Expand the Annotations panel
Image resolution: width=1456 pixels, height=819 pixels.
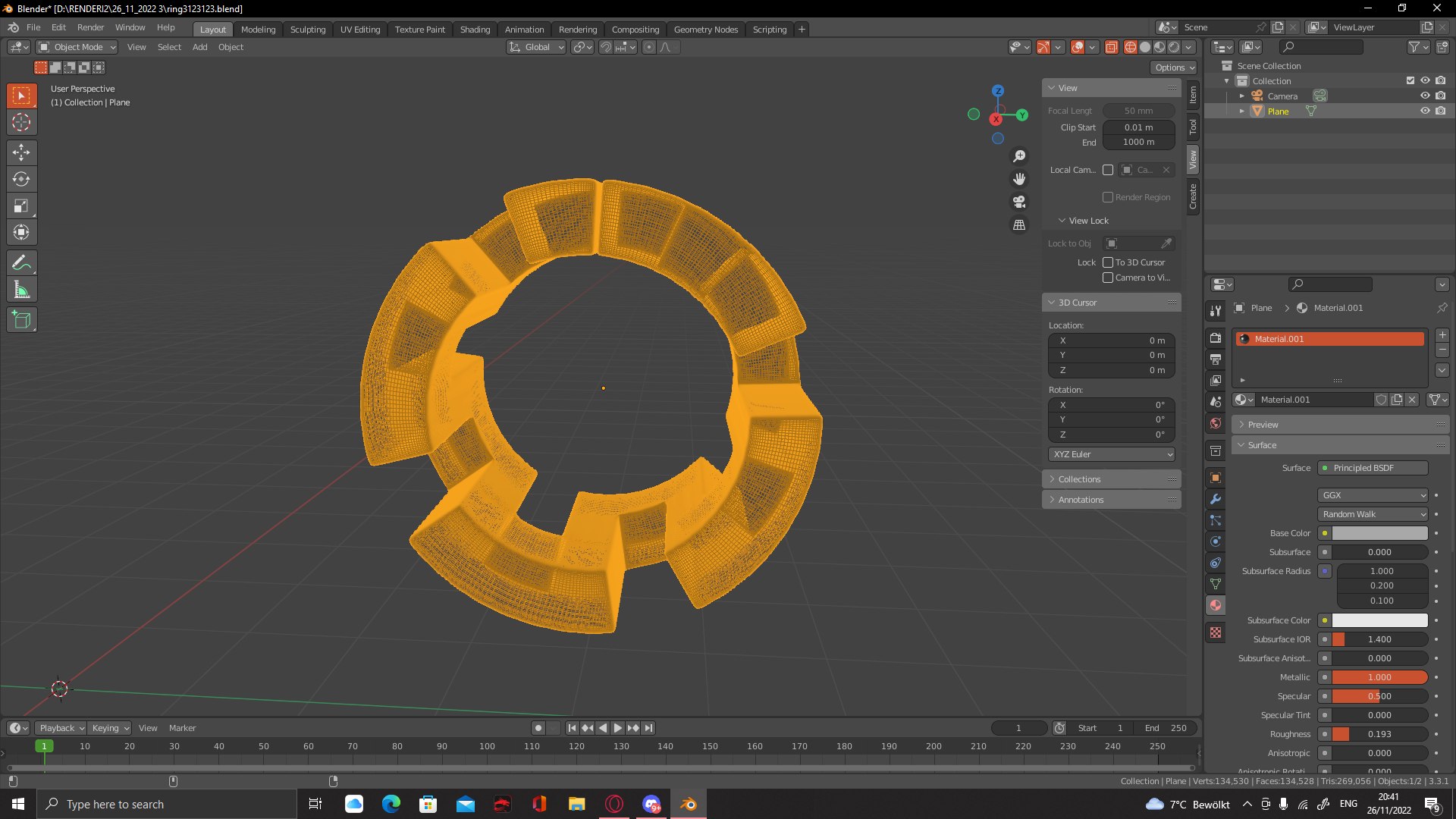click(1112, 500)
